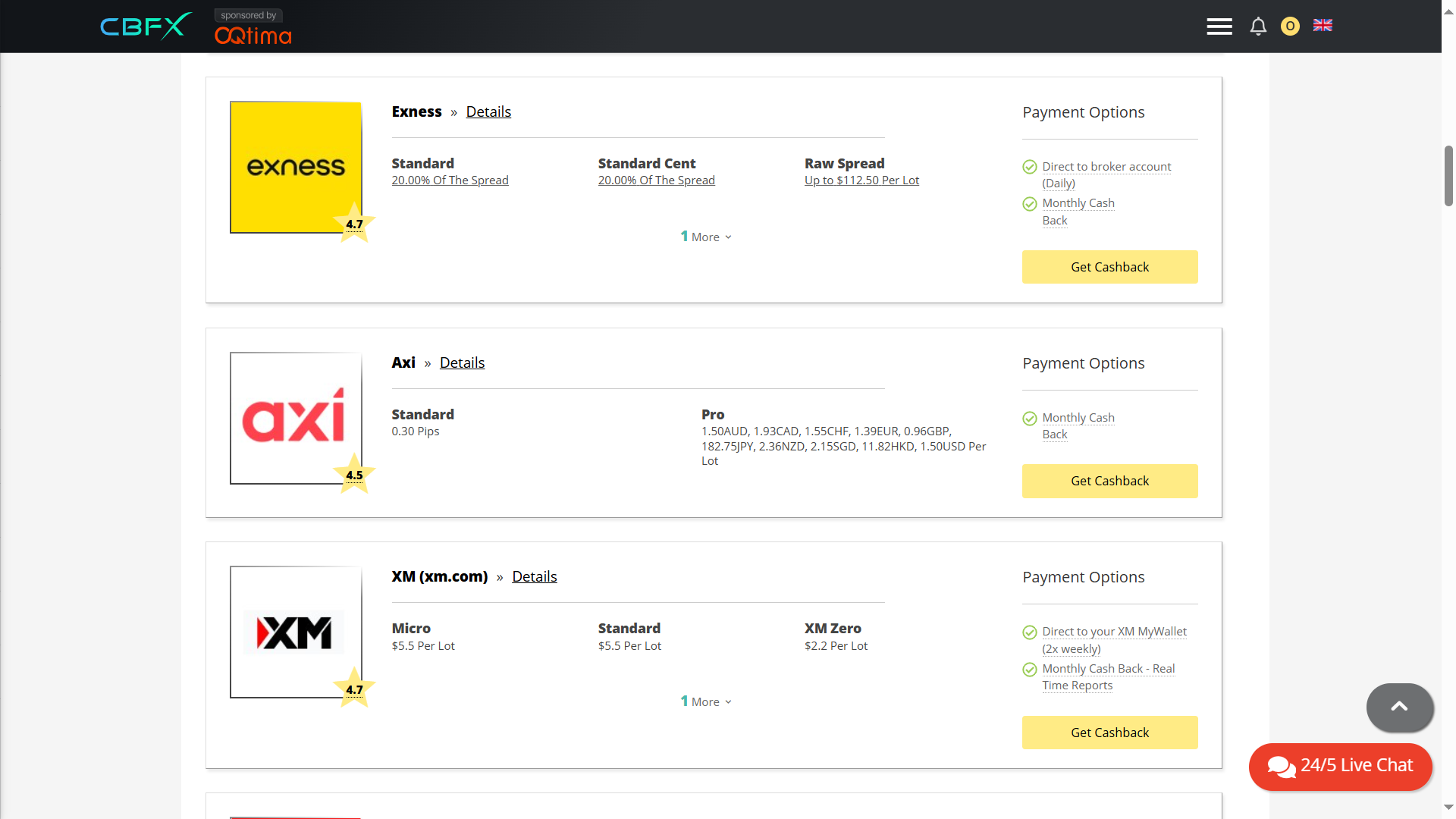Click Get Cashback for XM
This screenshot has width=1456, height=819.
[1109, 733]
